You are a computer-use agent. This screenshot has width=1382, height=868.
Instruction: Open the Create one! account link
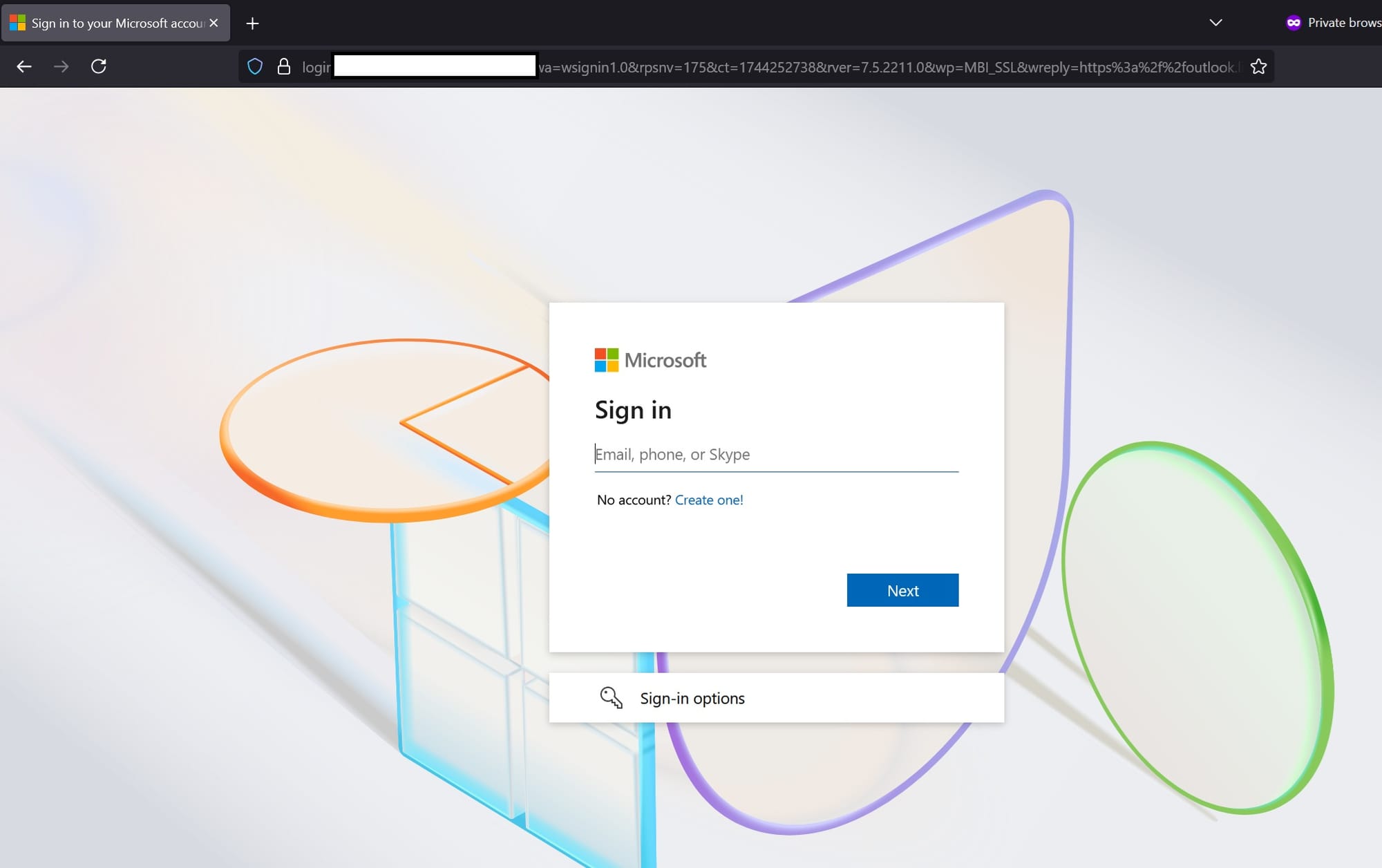tap(708, 500)
